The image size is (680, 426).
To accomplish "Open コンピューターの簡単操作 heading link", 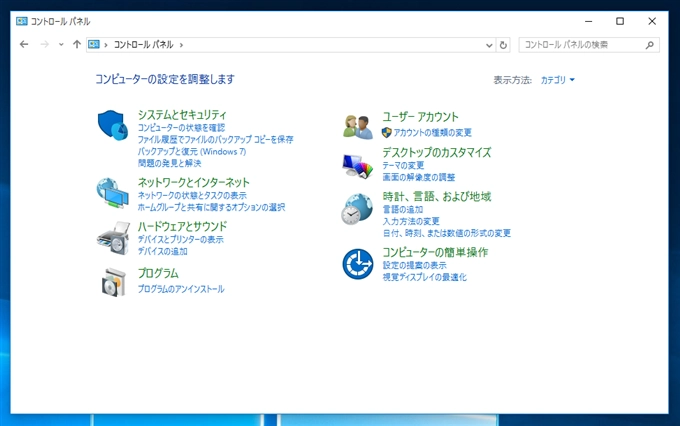I will pos(435,252).
